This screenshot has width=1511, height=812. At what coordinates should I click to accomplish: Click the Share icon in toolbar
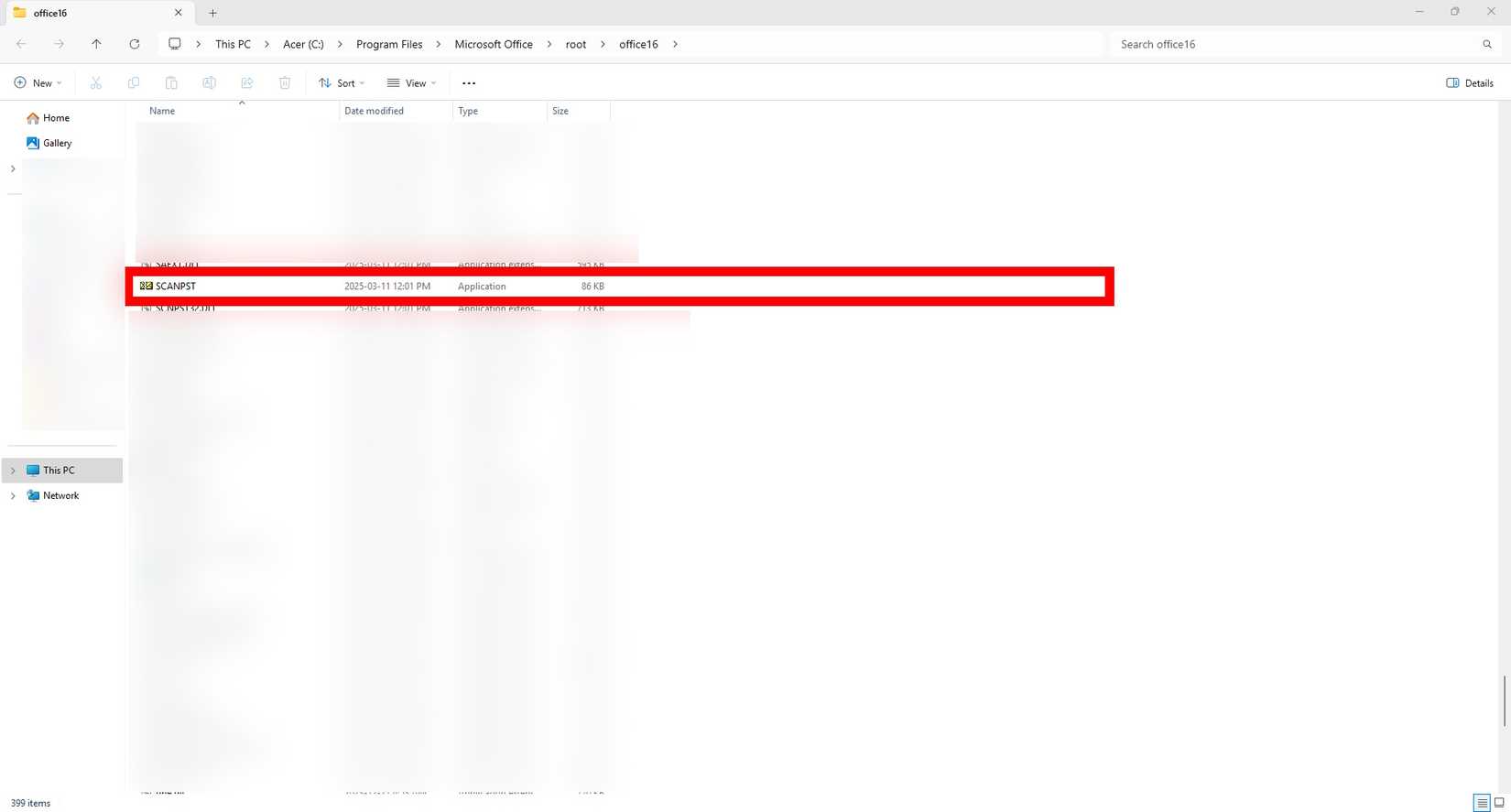[247, 83]
